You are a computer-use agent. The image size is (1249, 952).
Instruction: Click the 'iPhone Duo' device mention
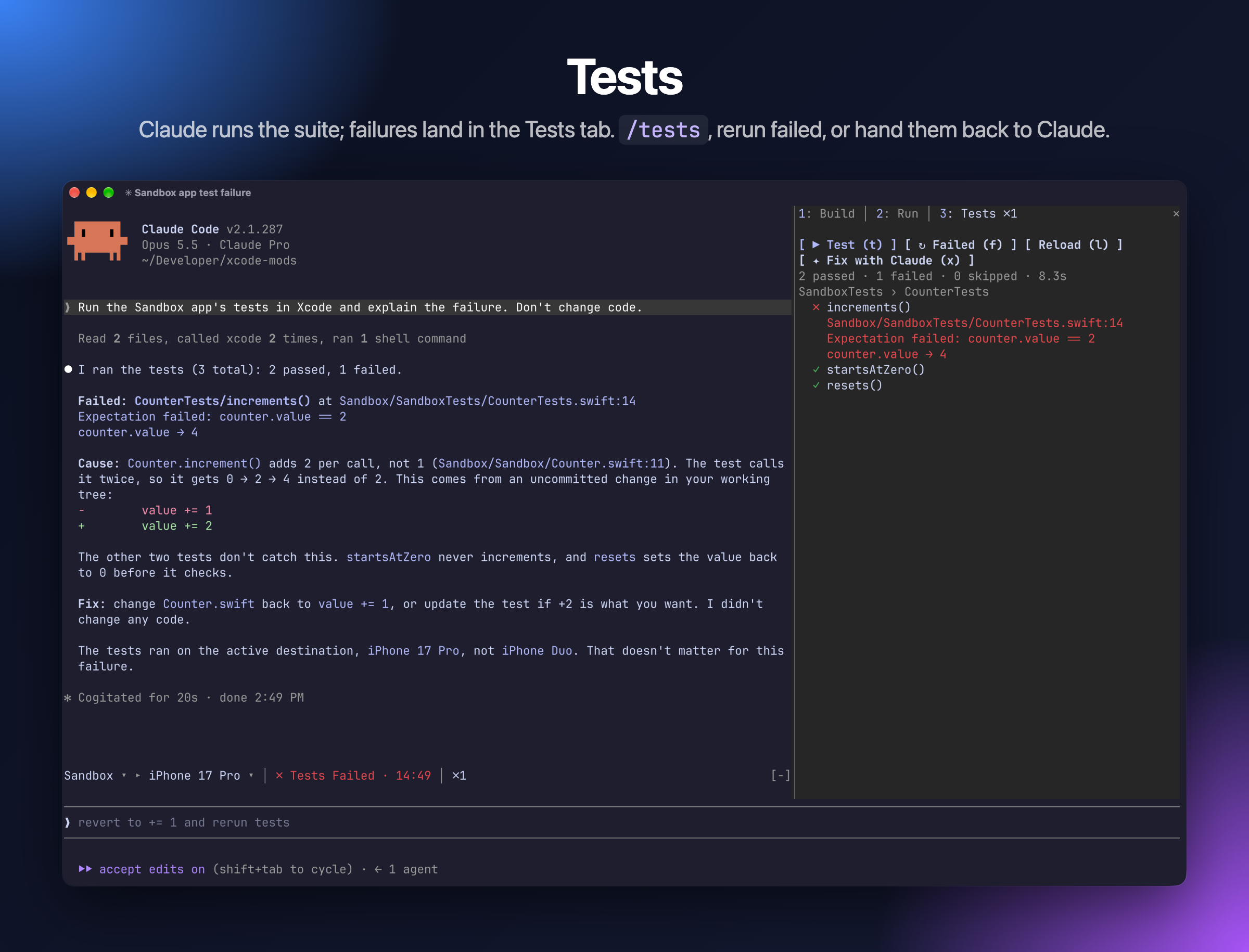(x=537, y=650)
